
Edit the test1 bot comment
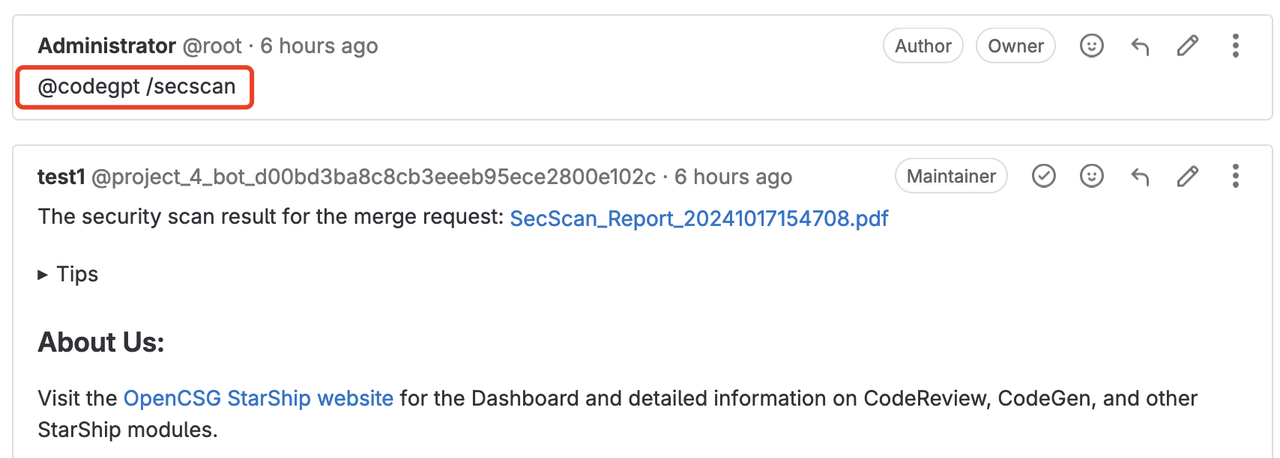1187,177
